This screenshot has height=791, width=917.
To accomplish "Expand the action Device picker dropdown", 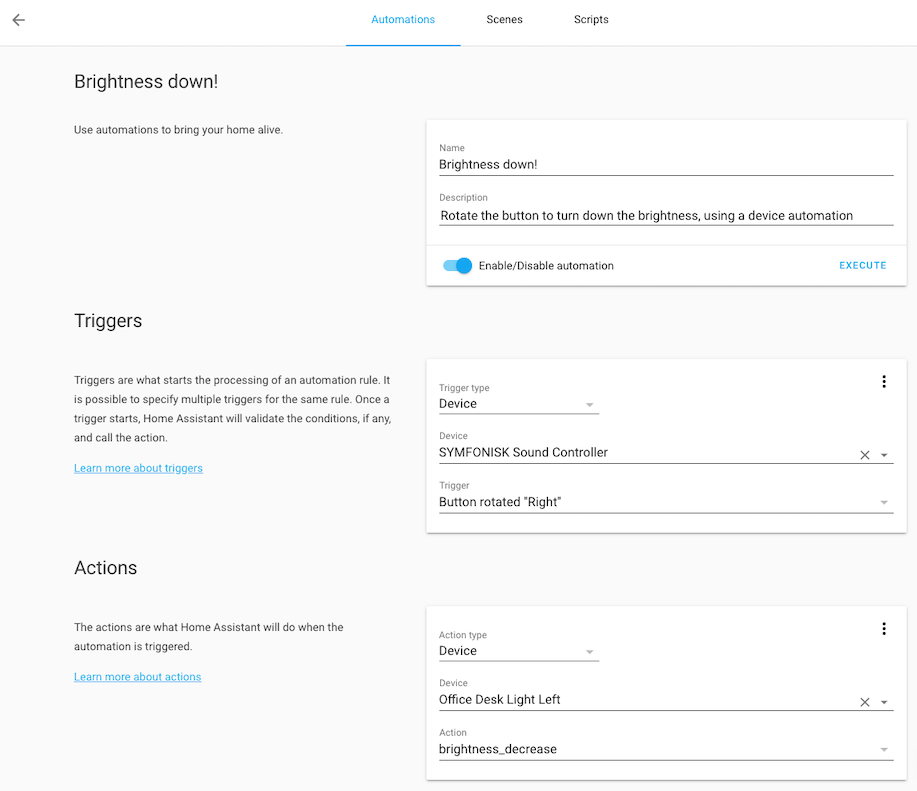I will (x=884, y=701).
